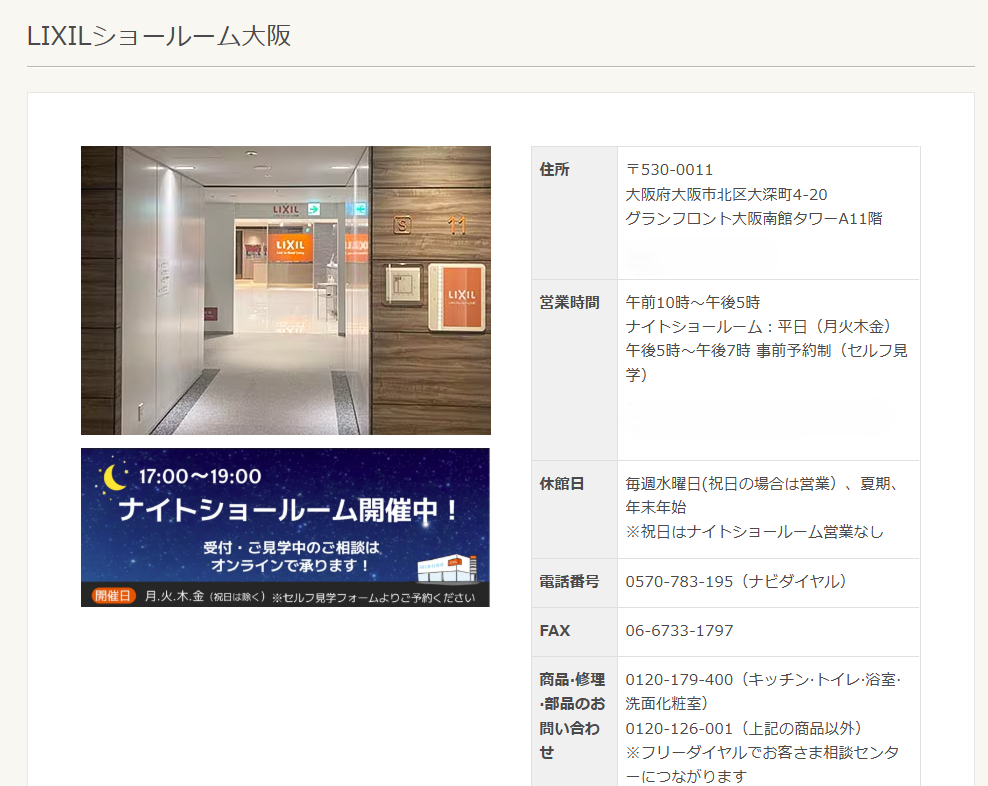Click the 住所 row label
Image resolution: width=988 pixels, height=786 pixels.
tap(554, 170)
